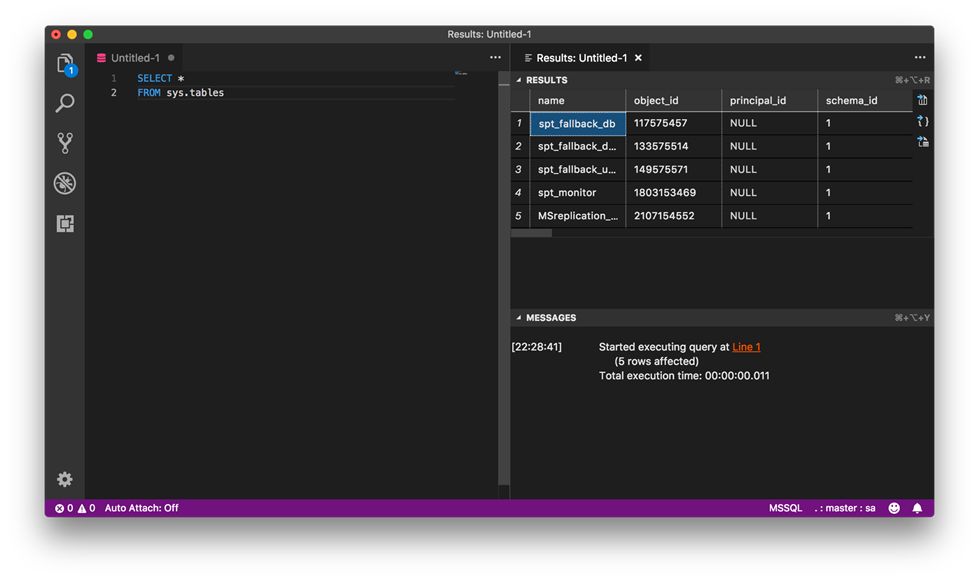
Task: Select schema_id value in spt_fallback_u row
Action: coord(865,170)
